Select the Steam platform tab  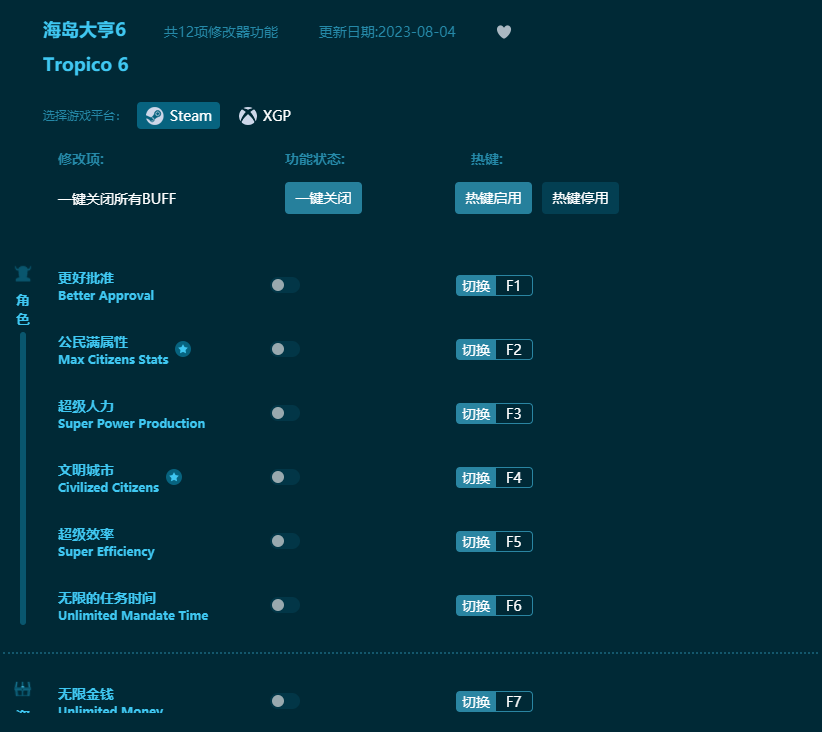click(178, 115)
